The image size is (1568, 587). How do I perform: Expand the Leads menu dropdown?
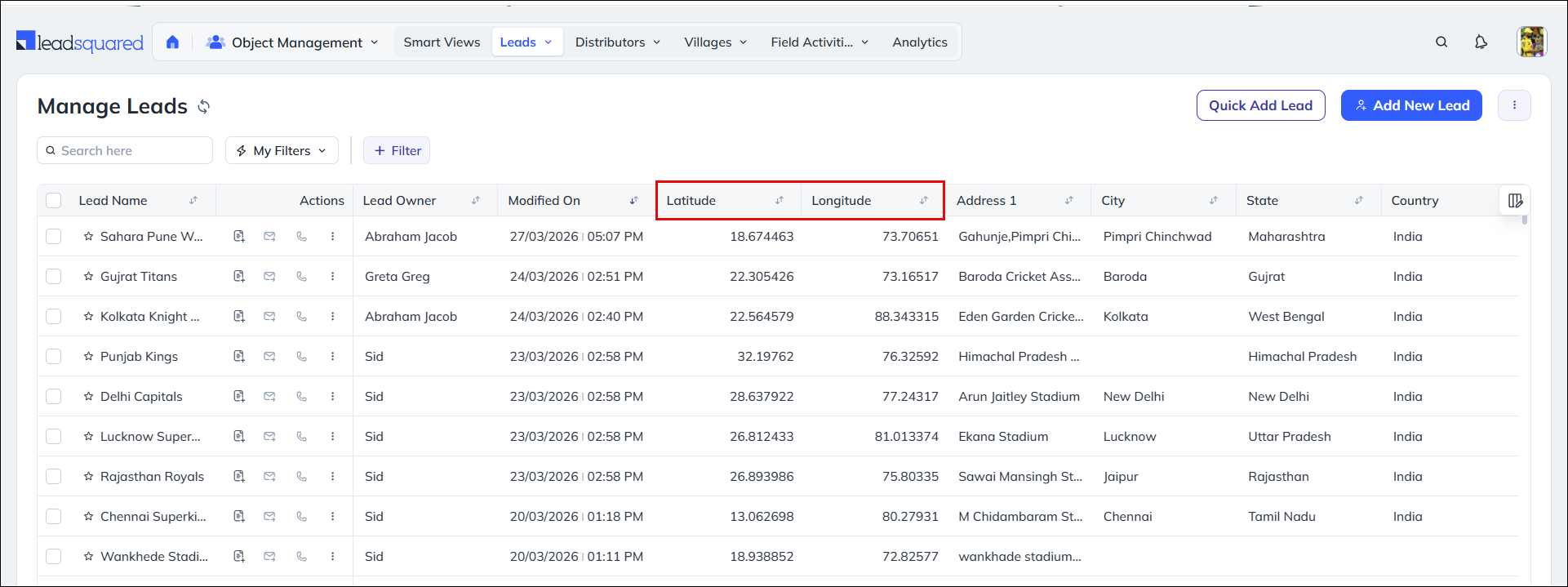[x=527, y=42]
